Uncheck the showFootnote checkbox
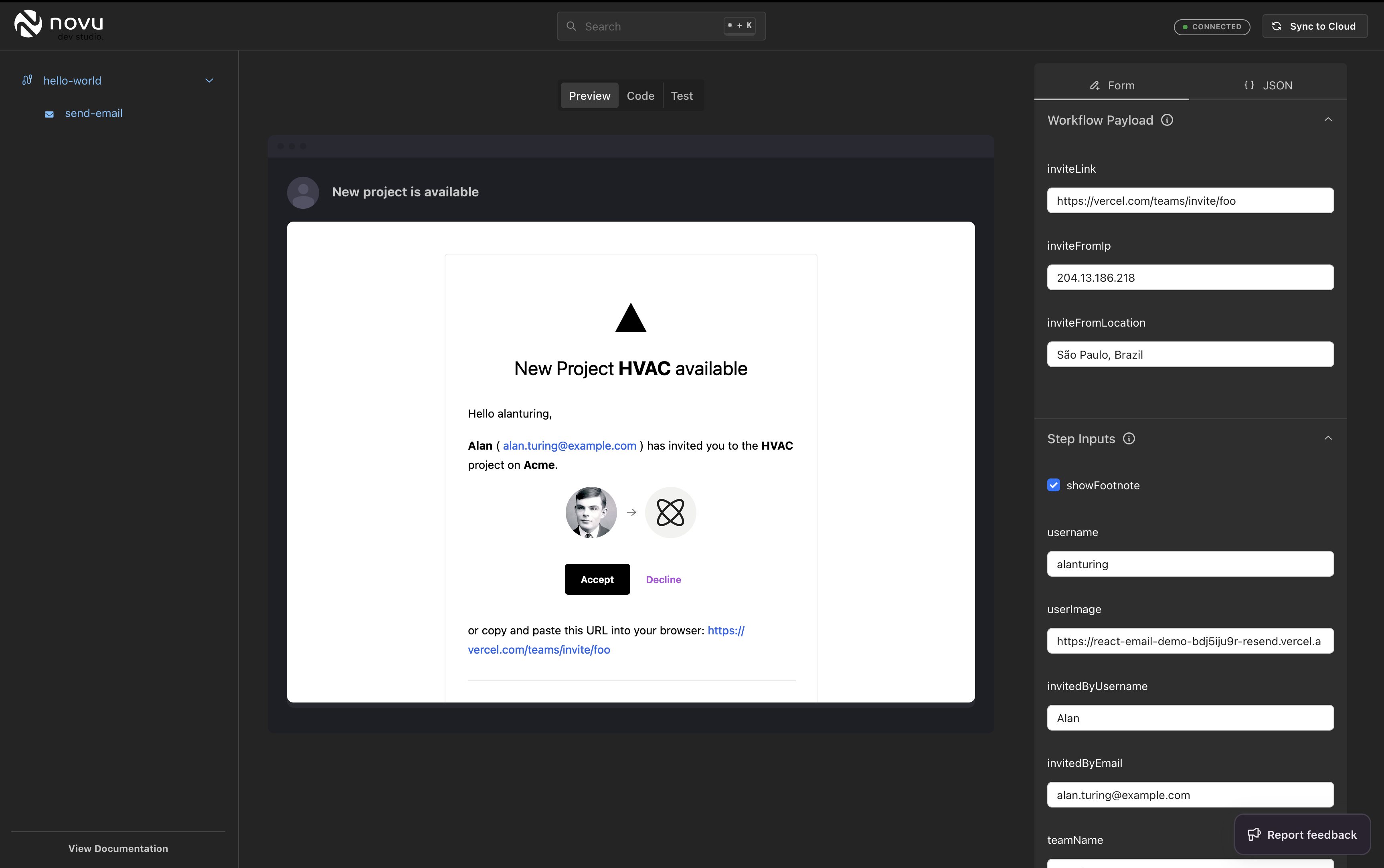The width and height of the screenshot is (1384, 868). tap(1054, 485)
